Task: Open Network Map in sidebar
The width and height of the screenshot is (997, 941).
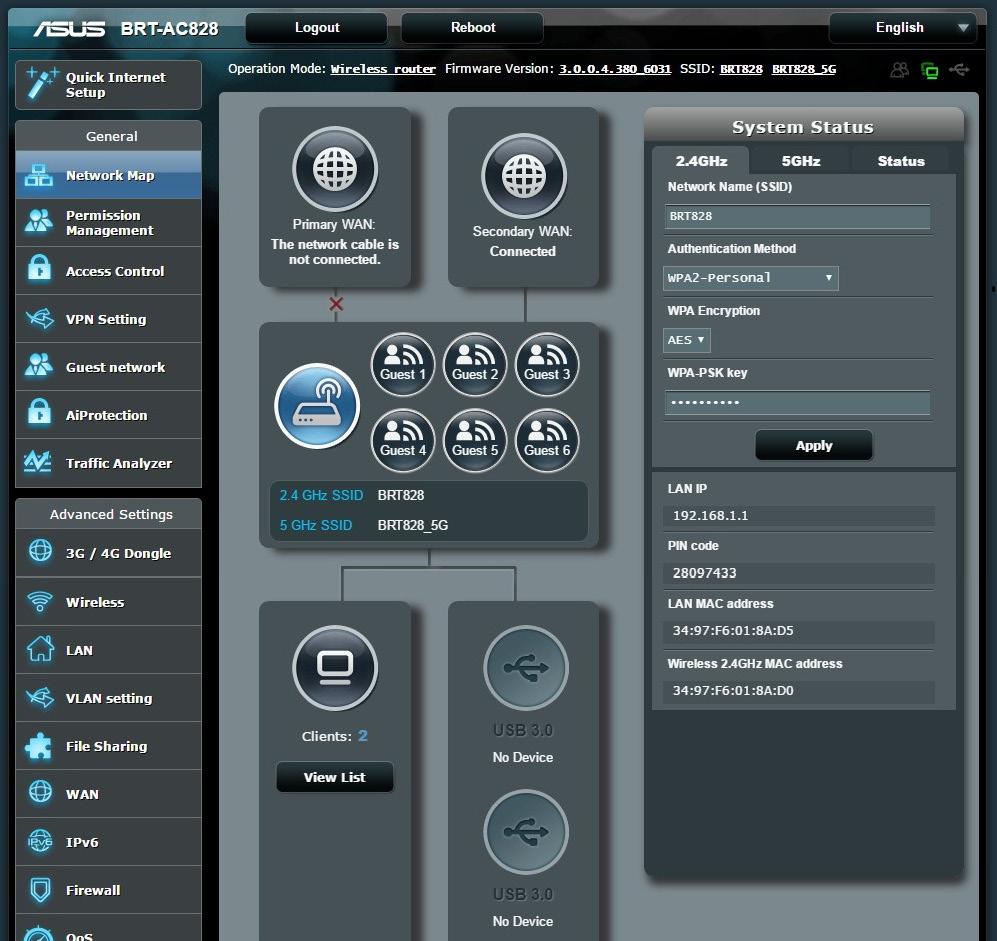Action: coord(109,175)
